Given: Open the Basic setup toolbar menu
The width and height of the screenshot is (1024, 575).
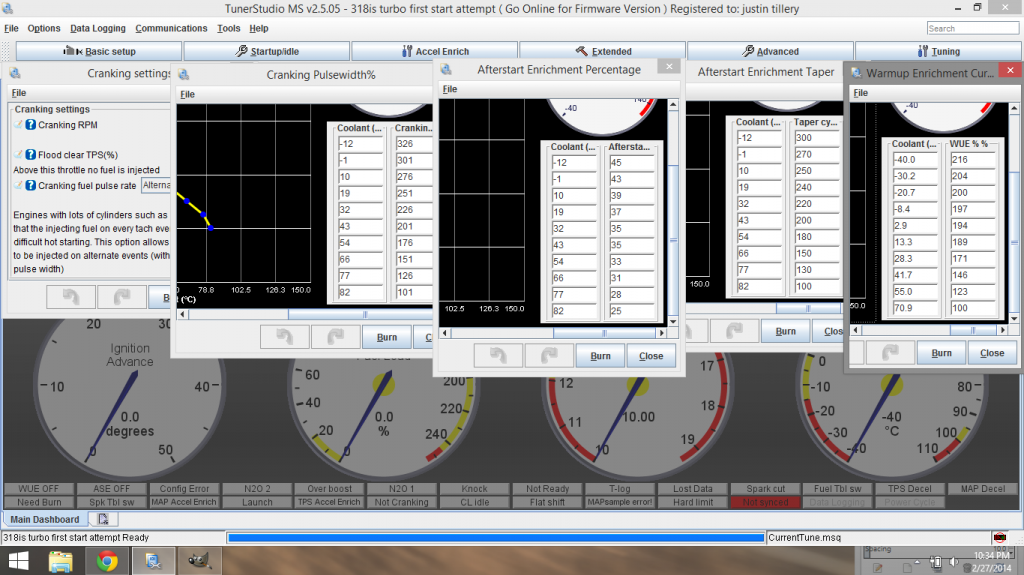Looking at the screenshot, I should pyautogui.click(x=99, y=51).
